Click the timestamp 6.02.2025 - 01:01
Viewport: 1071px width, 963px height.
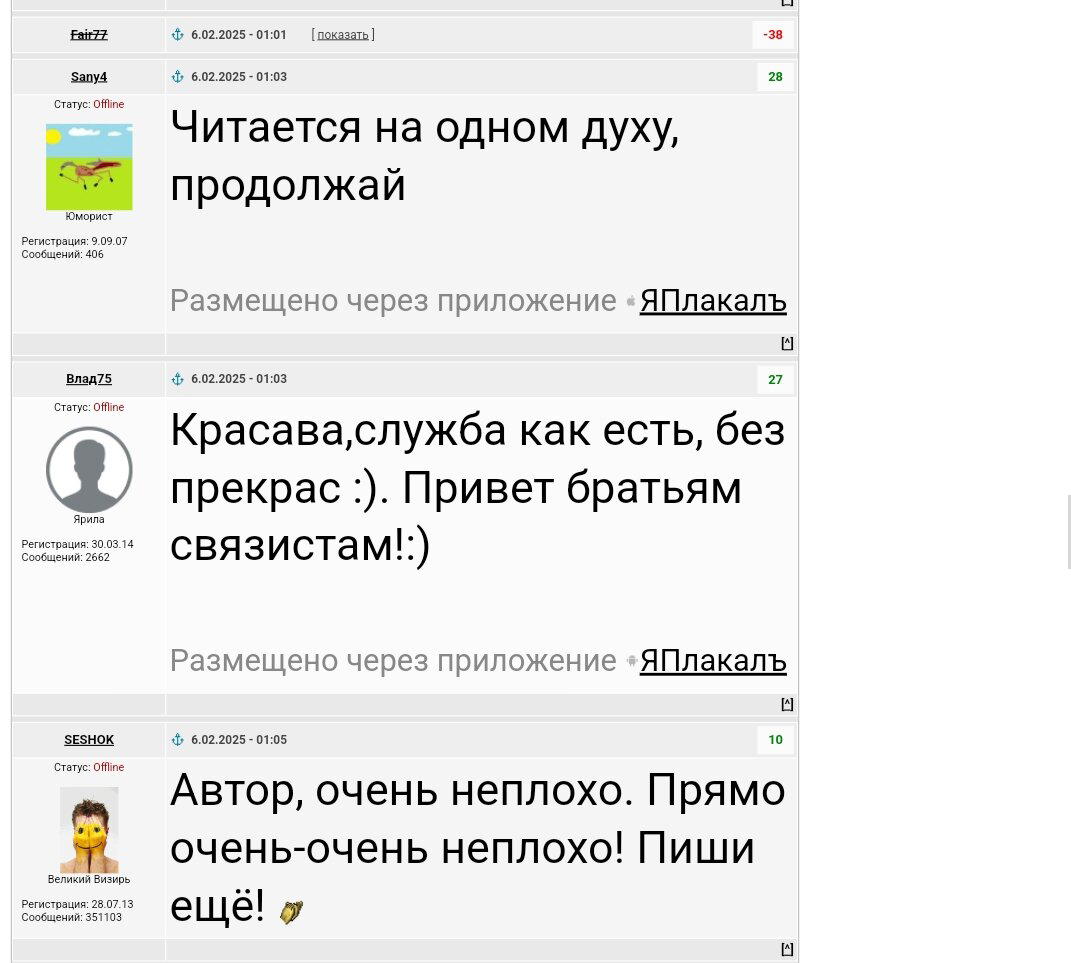pyautogui.click(x=239, y=35)
